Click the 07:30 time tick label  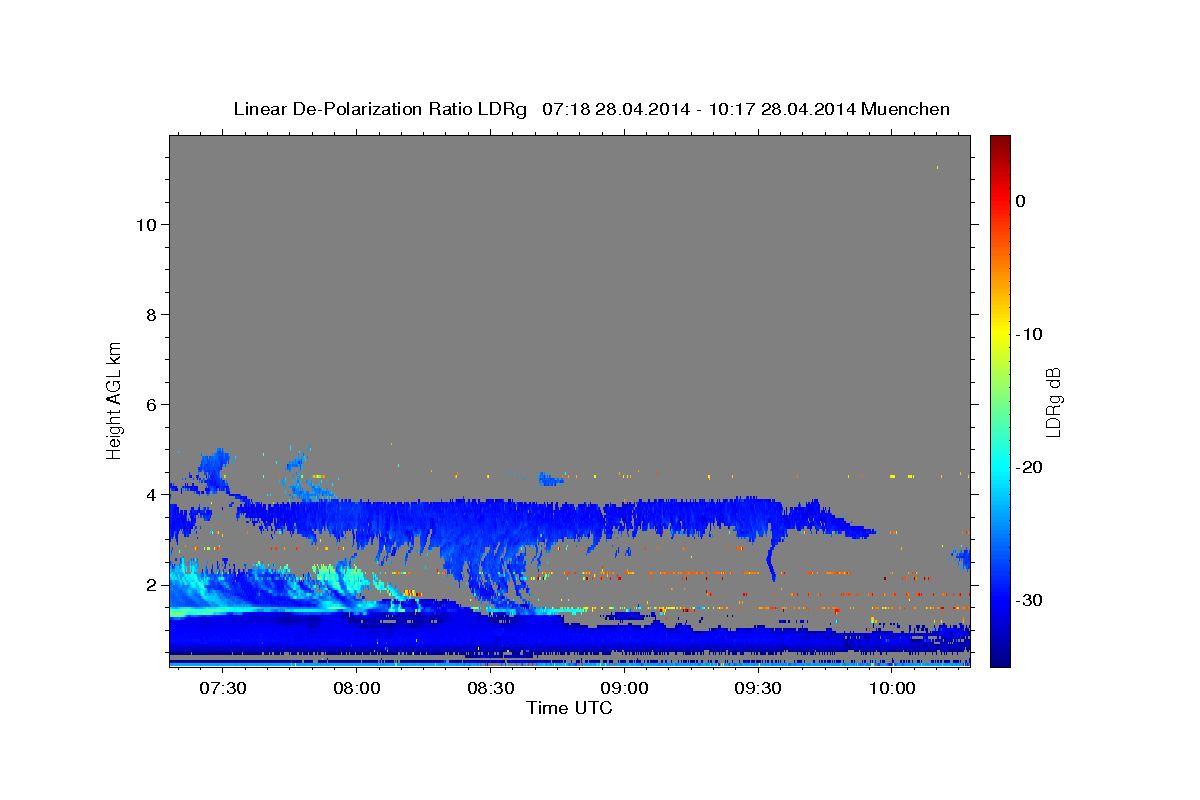223,689
